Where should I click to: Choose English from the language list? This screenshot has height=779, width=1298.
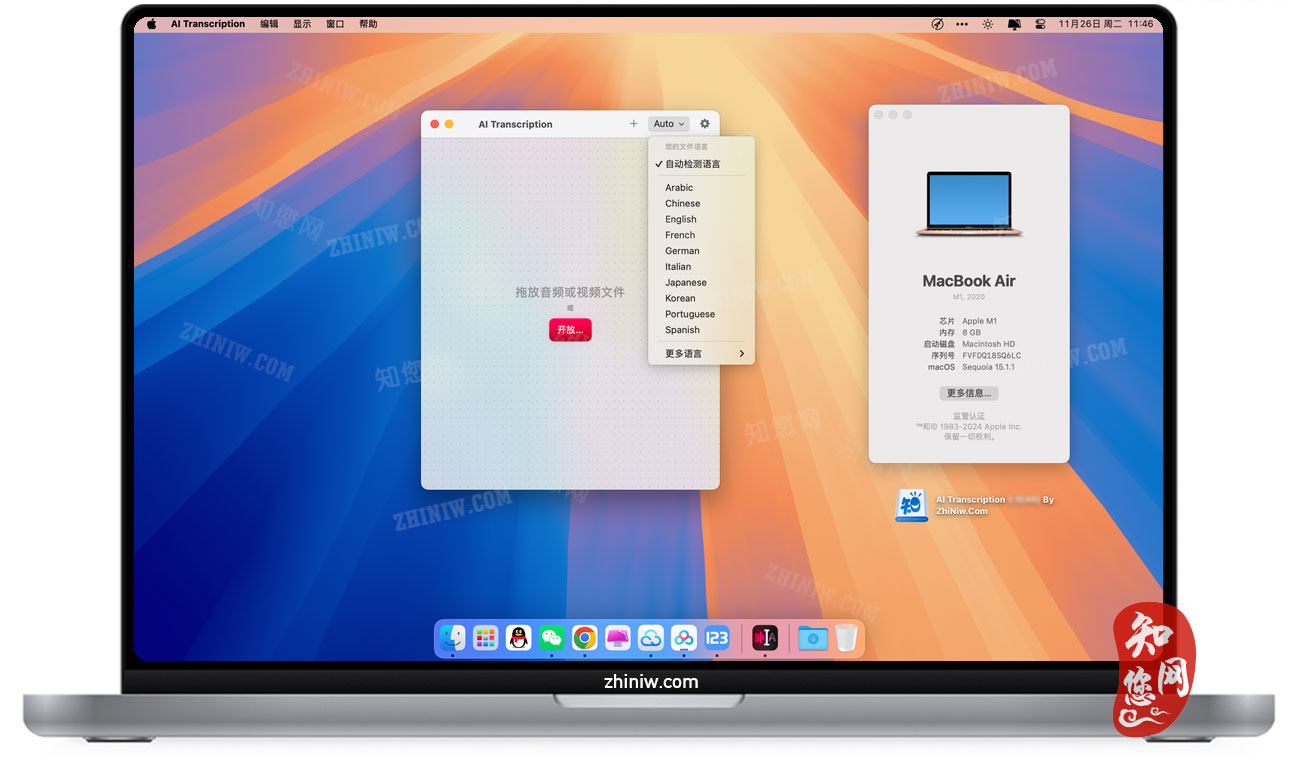[681, 220]
